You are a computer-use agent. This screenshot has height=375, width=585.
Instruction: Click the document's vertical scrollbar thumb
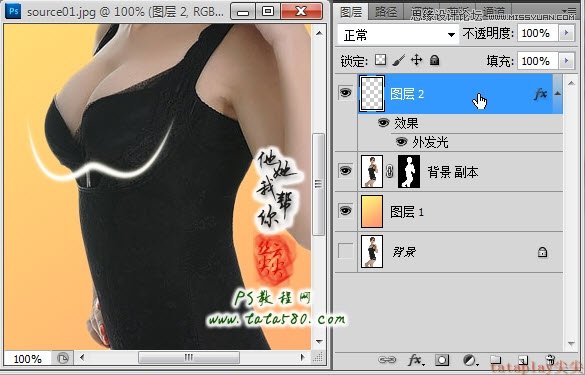pos(318,184)
